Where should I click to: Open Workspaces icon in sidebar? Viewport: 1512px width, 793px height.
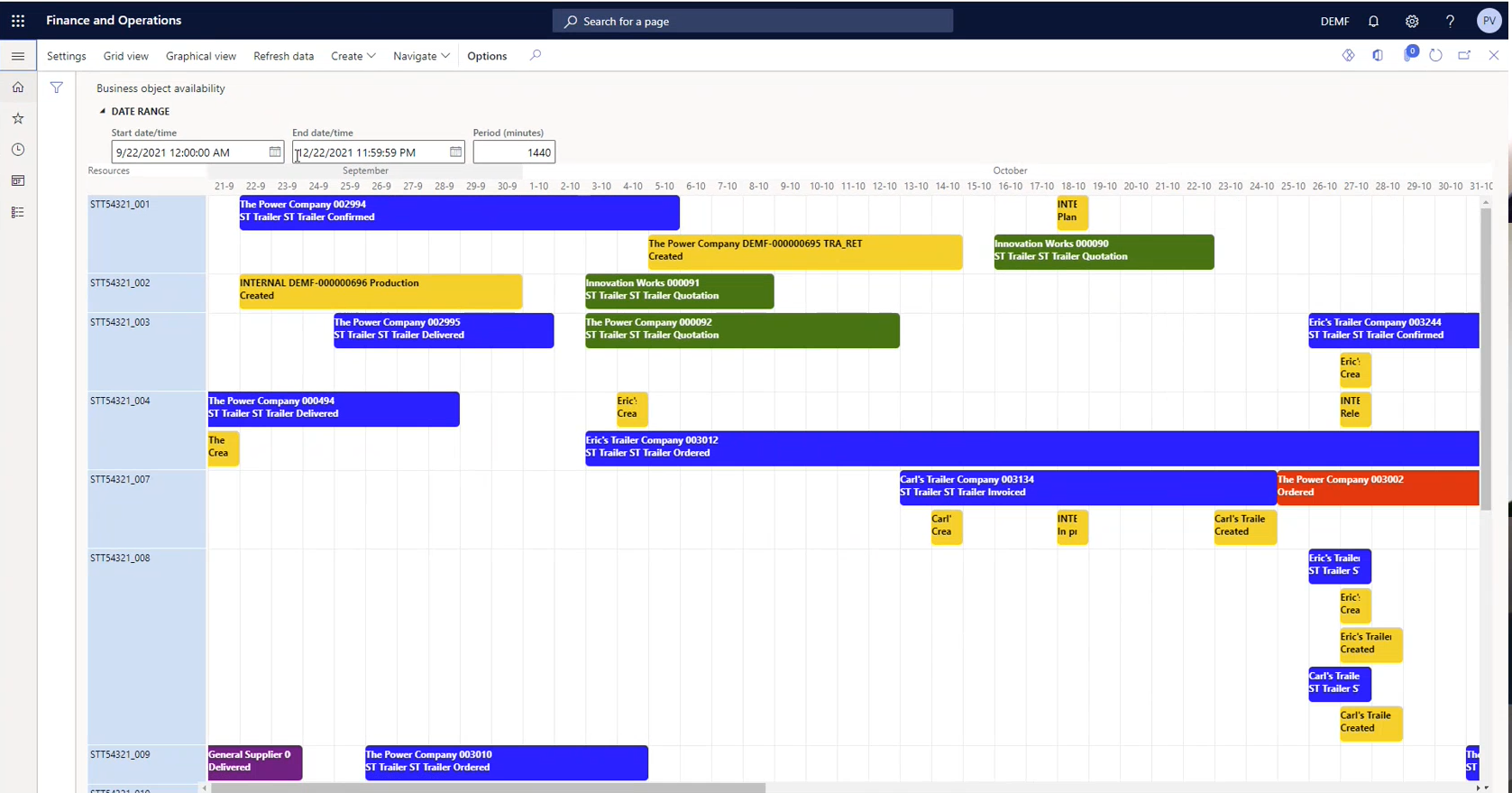click(x=18, y=181)
